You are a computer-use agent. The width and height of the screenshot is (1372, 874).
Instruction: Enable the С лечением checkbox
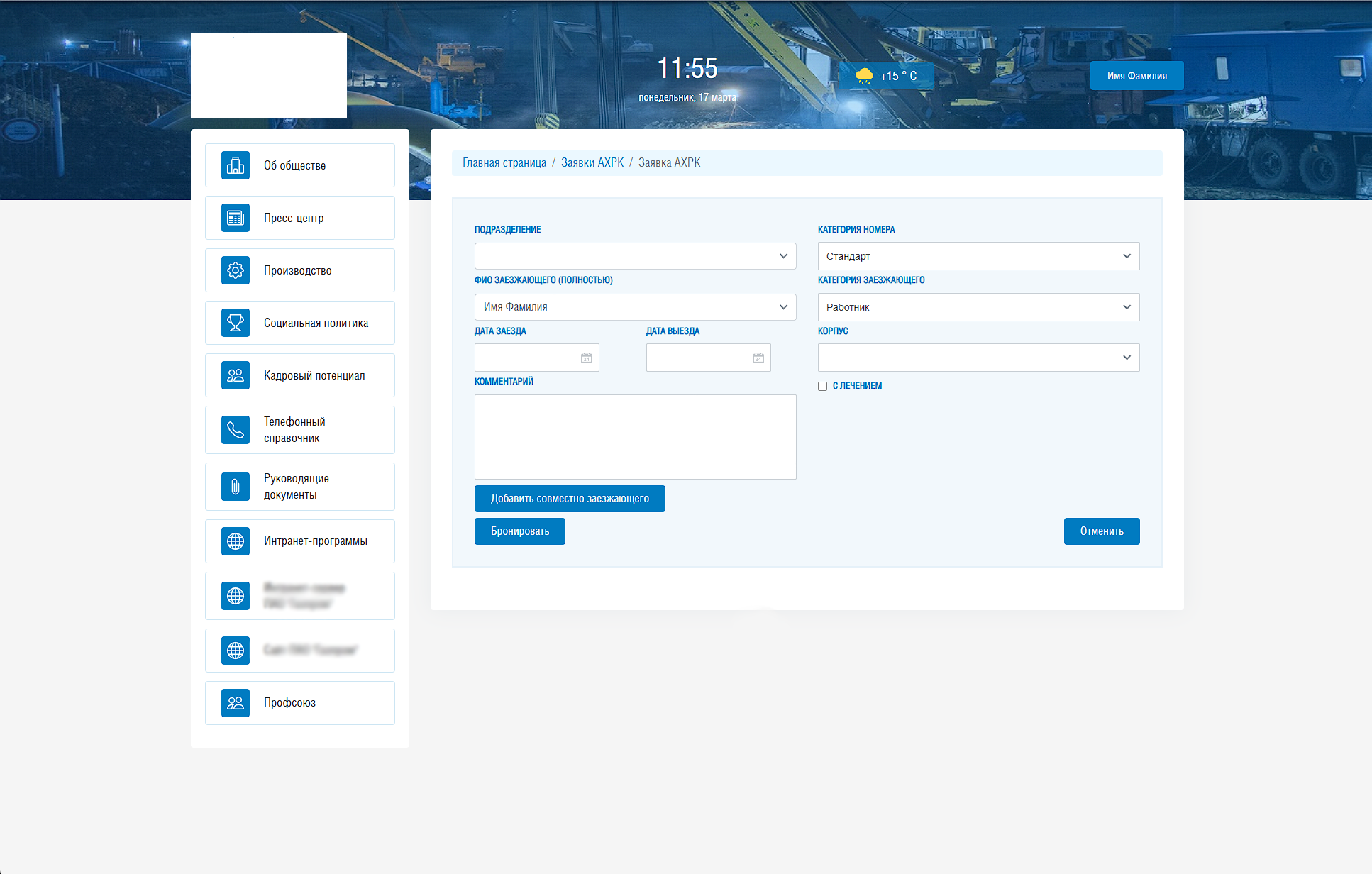point(822,387)
